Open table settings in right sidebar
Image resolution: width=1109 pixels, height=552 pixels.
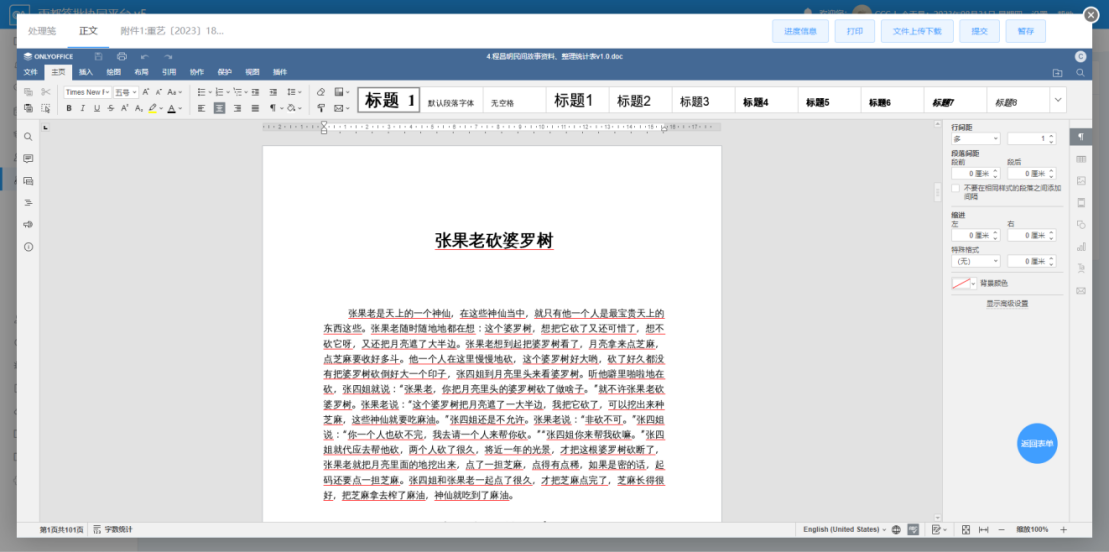[1081, 159]
